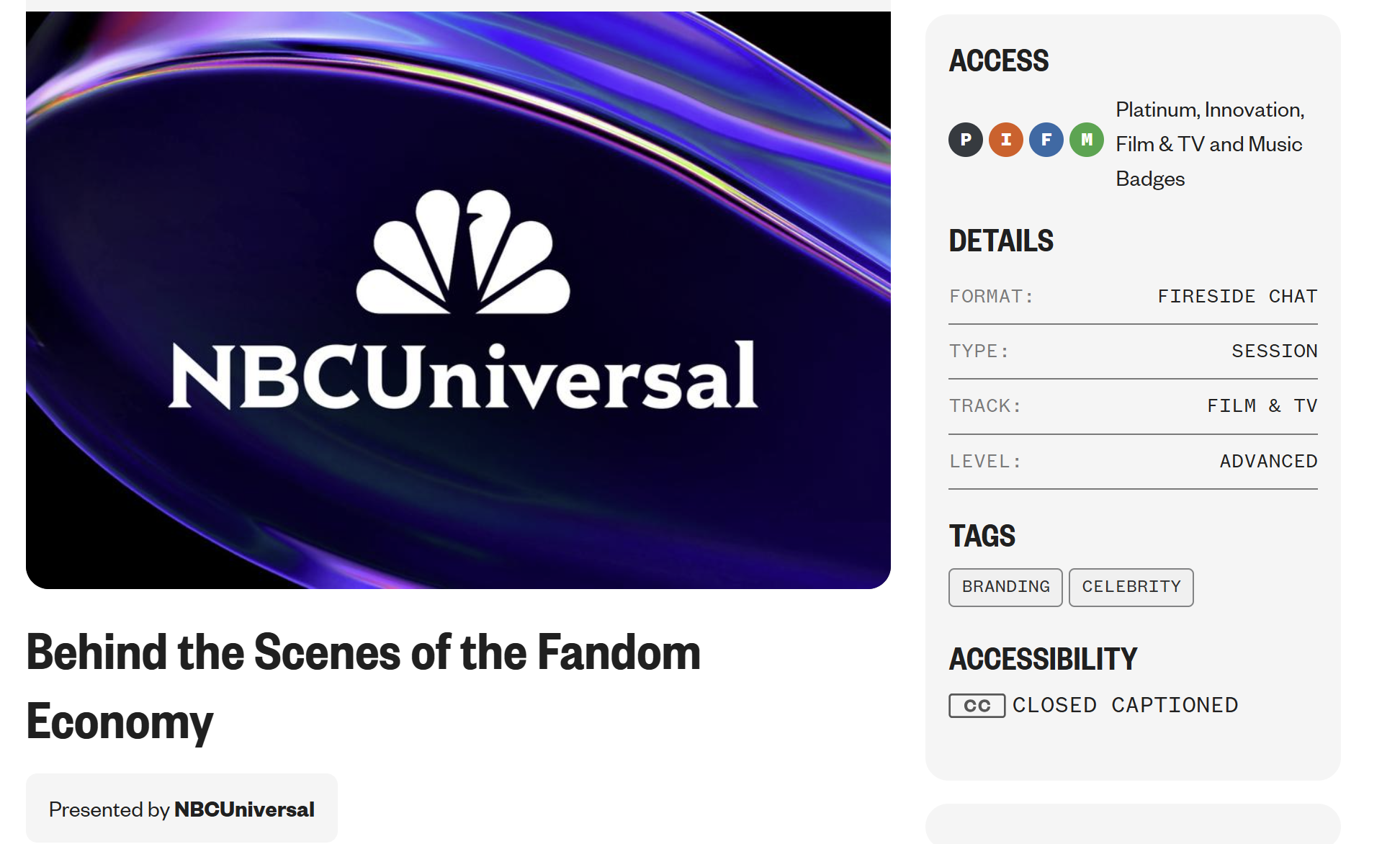Viewport: 1400px width, 844px height.
Task: Click the NBCUniversal wordmark in banner
Action: click(x=463, y=377)
